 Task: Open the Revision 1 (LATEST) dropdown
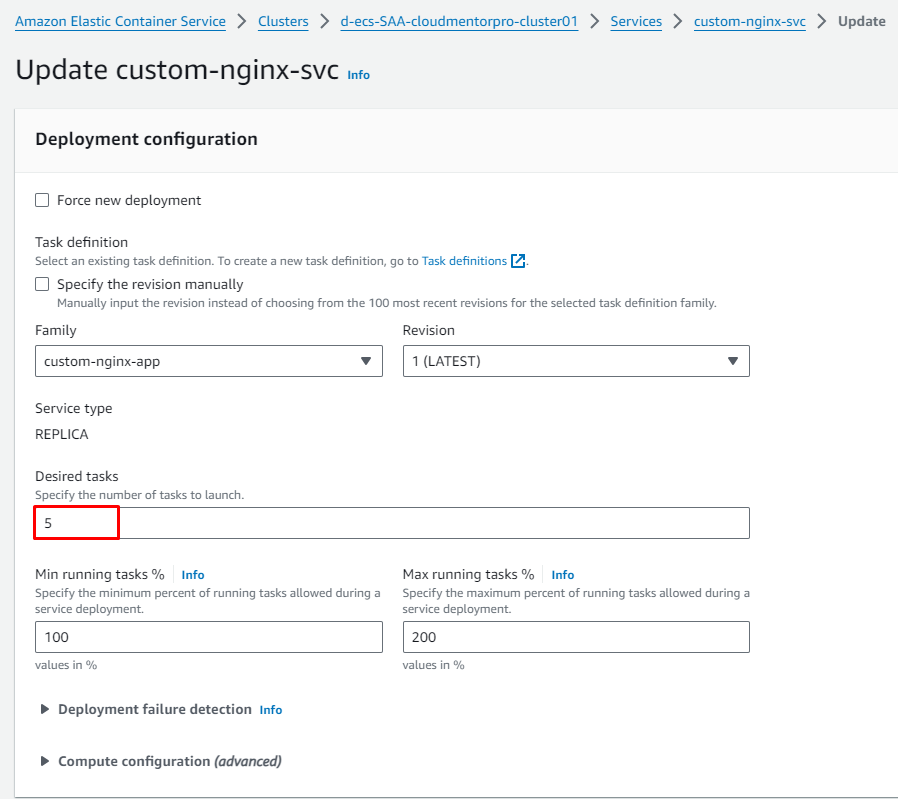point(576,361)
